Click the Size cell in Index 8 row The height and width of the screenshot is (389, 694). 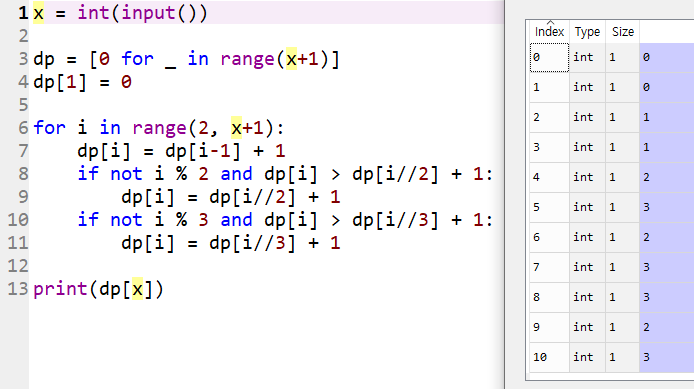[x=622, y=297]
